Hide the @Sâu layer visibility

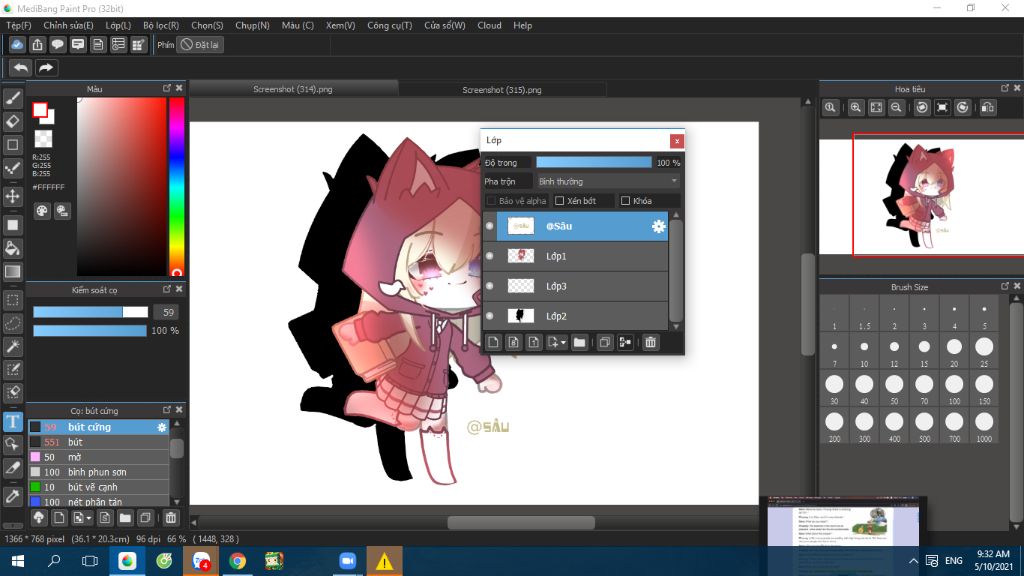click(490, 226)
